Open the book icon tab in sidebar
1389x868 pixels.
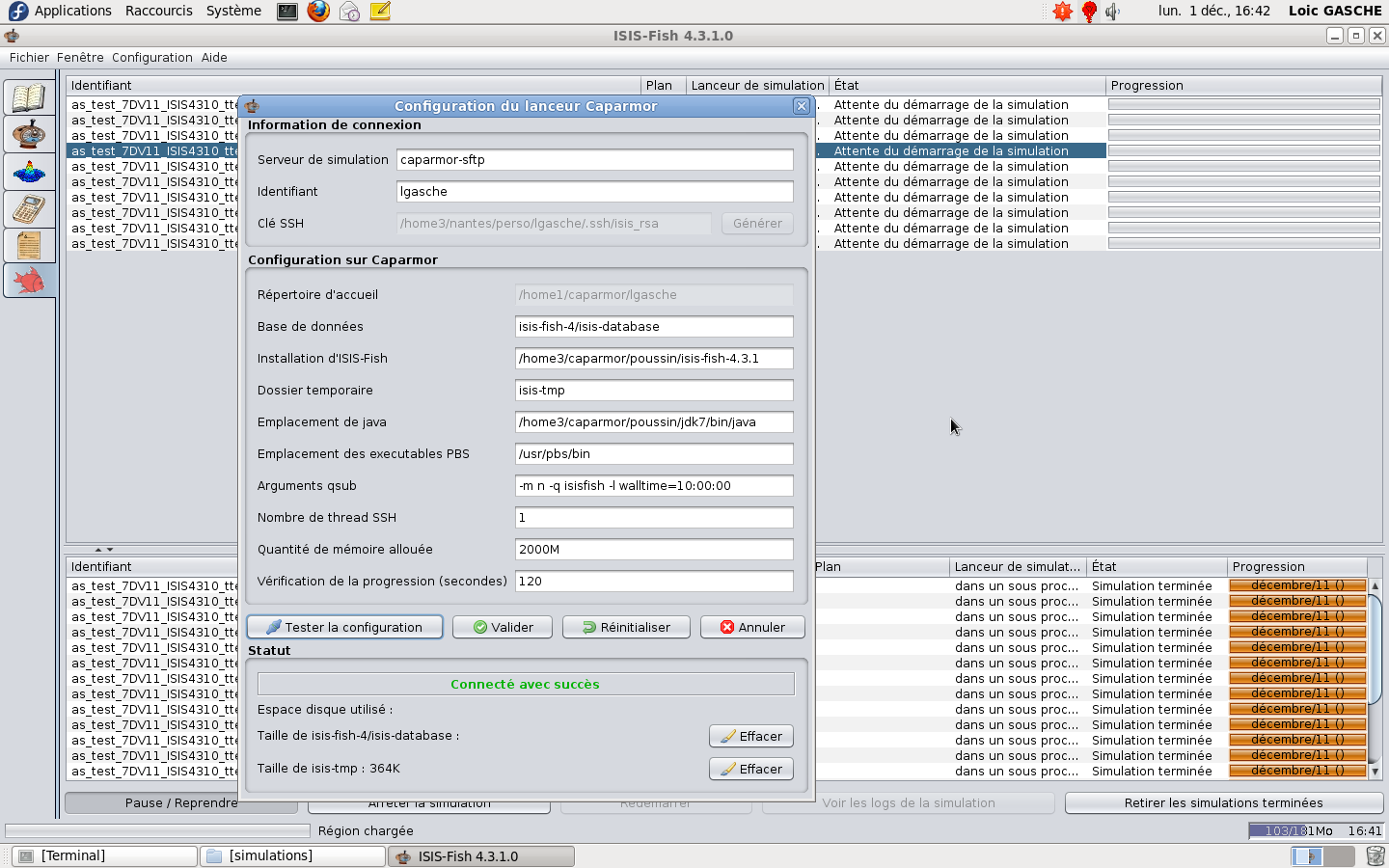click(29, 97)
